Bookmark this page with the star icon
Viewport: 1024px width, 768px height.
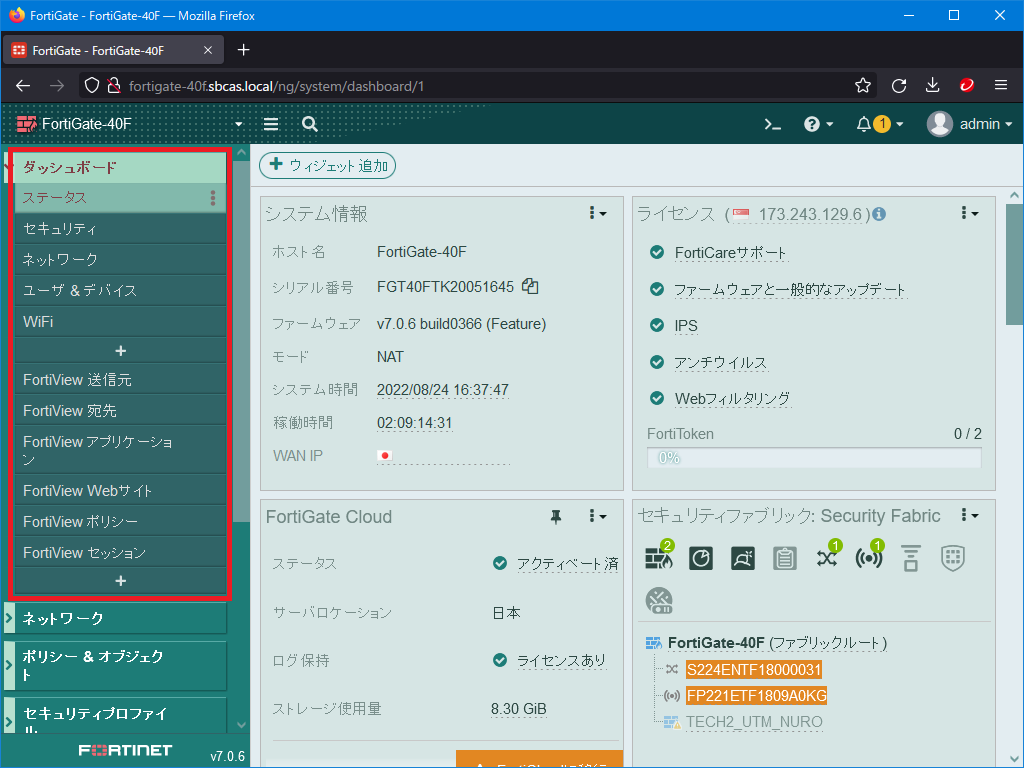[863, 86]
